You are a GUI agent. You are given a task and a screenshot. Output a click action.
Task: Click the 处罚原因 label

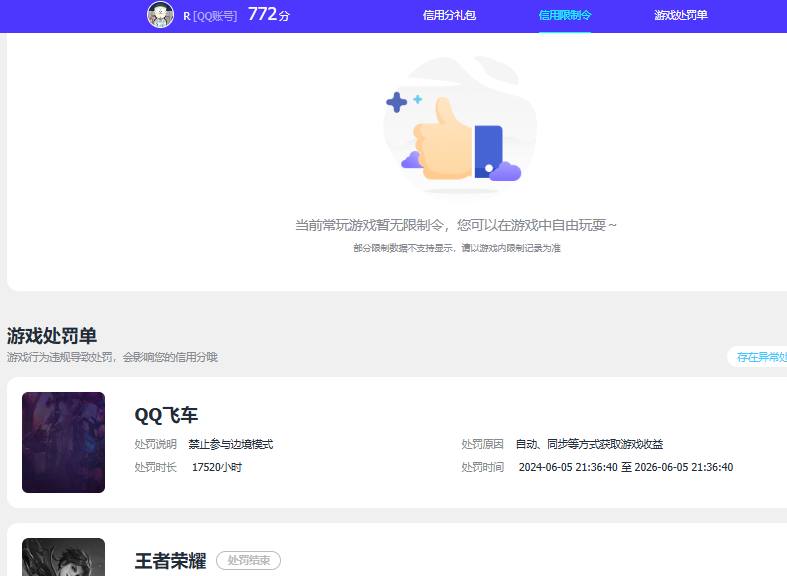482,444
